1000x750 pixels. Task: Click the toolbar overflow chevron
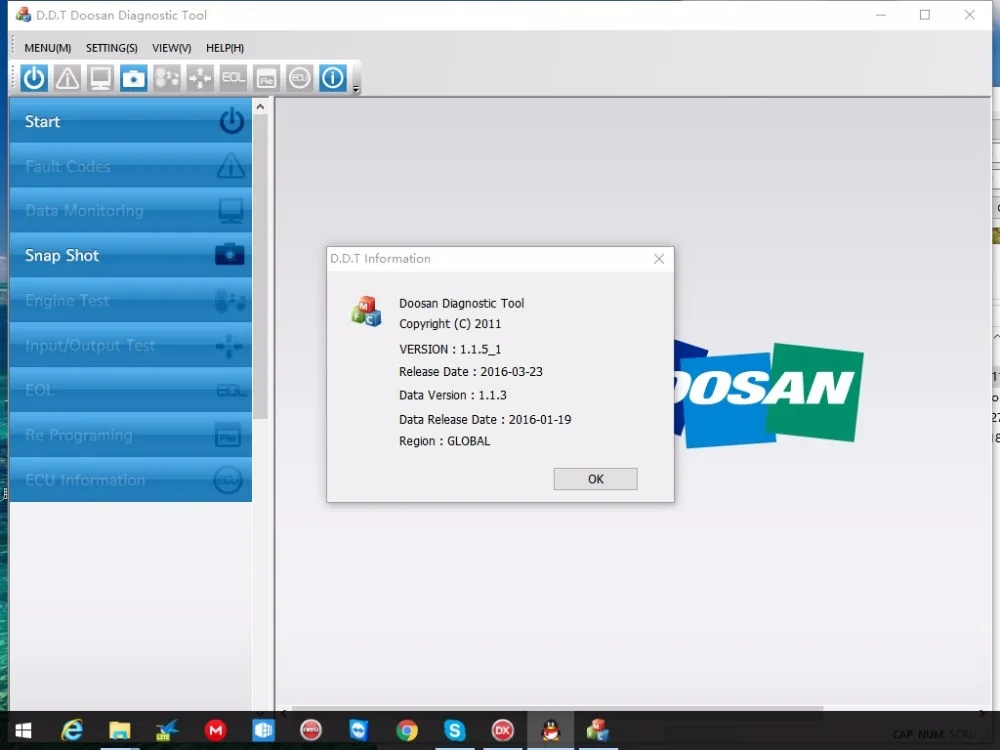(x=353, y=86)
